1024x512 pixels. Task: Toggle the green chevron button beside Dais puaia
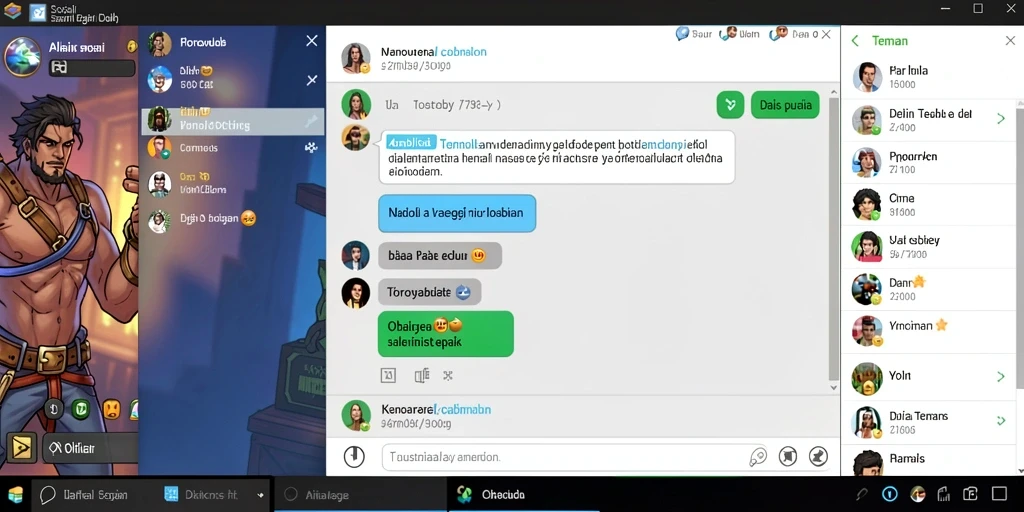(730, 104)
